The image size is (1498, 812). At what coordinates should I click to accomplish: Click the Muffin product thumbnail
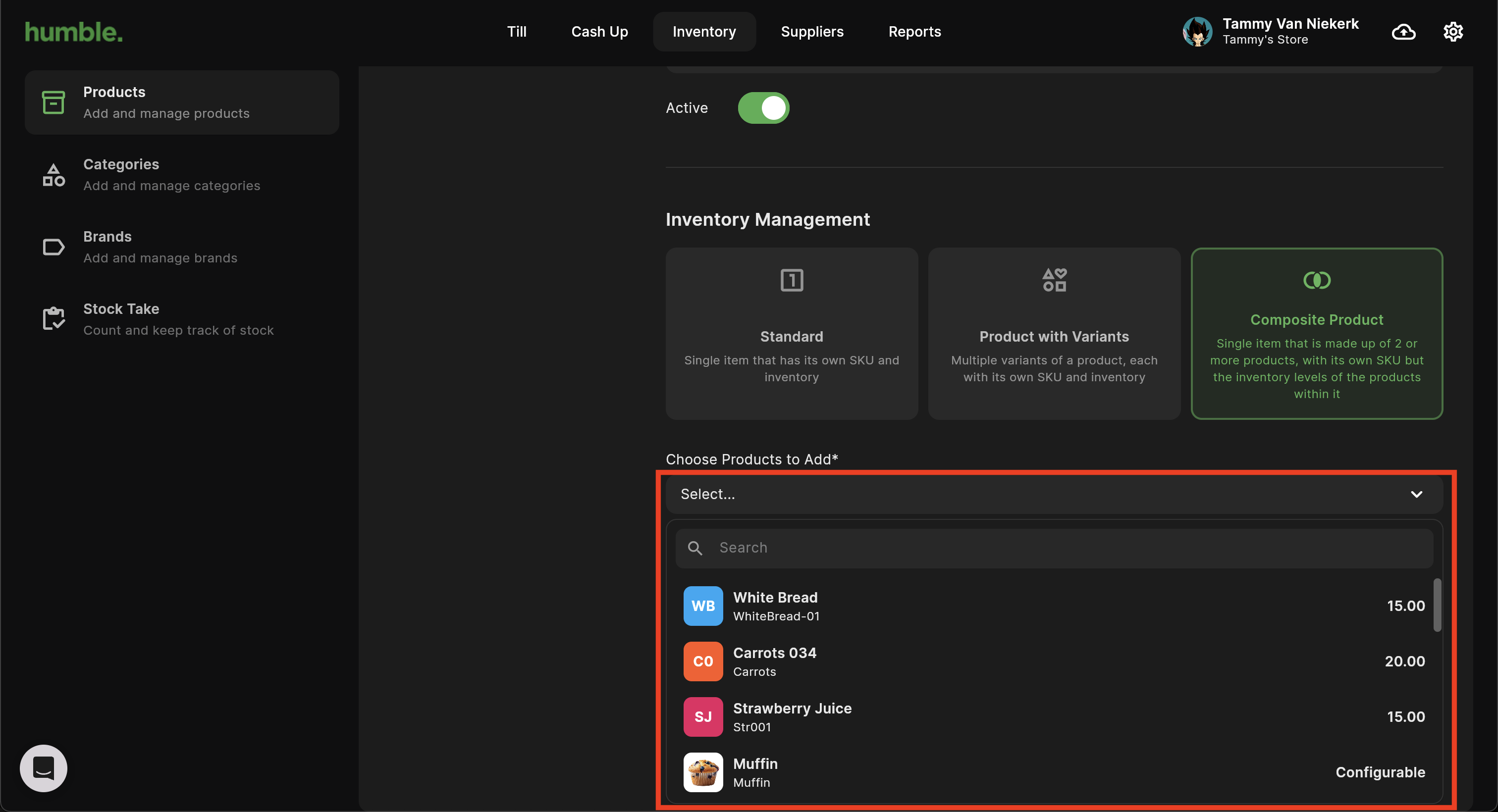point(703,772)
